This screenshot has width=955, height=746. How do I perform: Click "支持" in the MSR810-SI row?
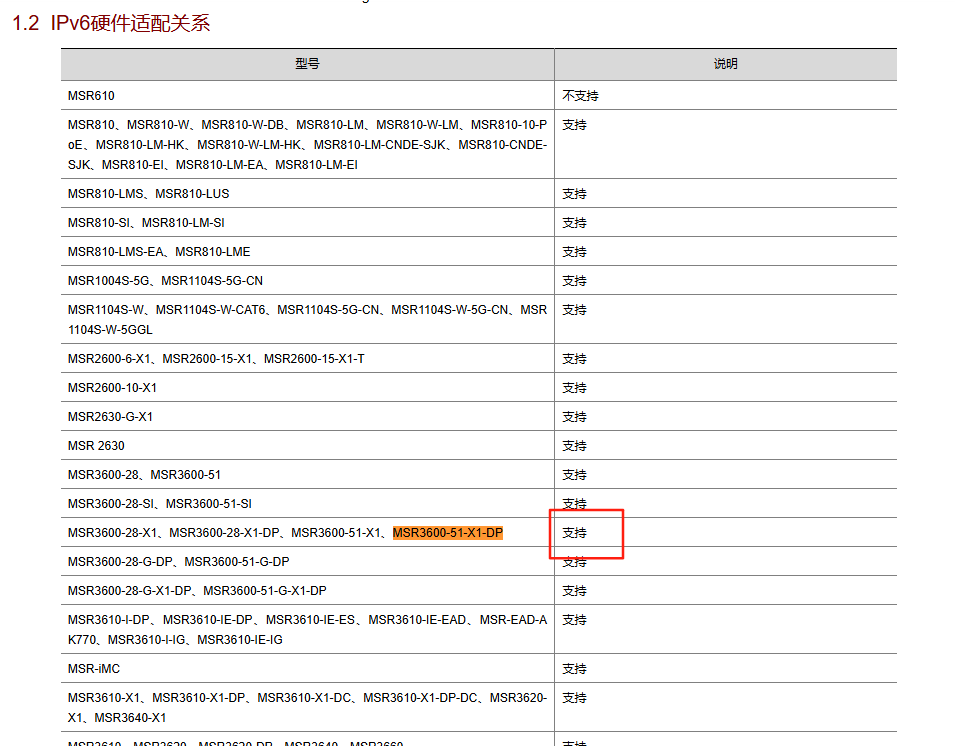coord(574,223)
